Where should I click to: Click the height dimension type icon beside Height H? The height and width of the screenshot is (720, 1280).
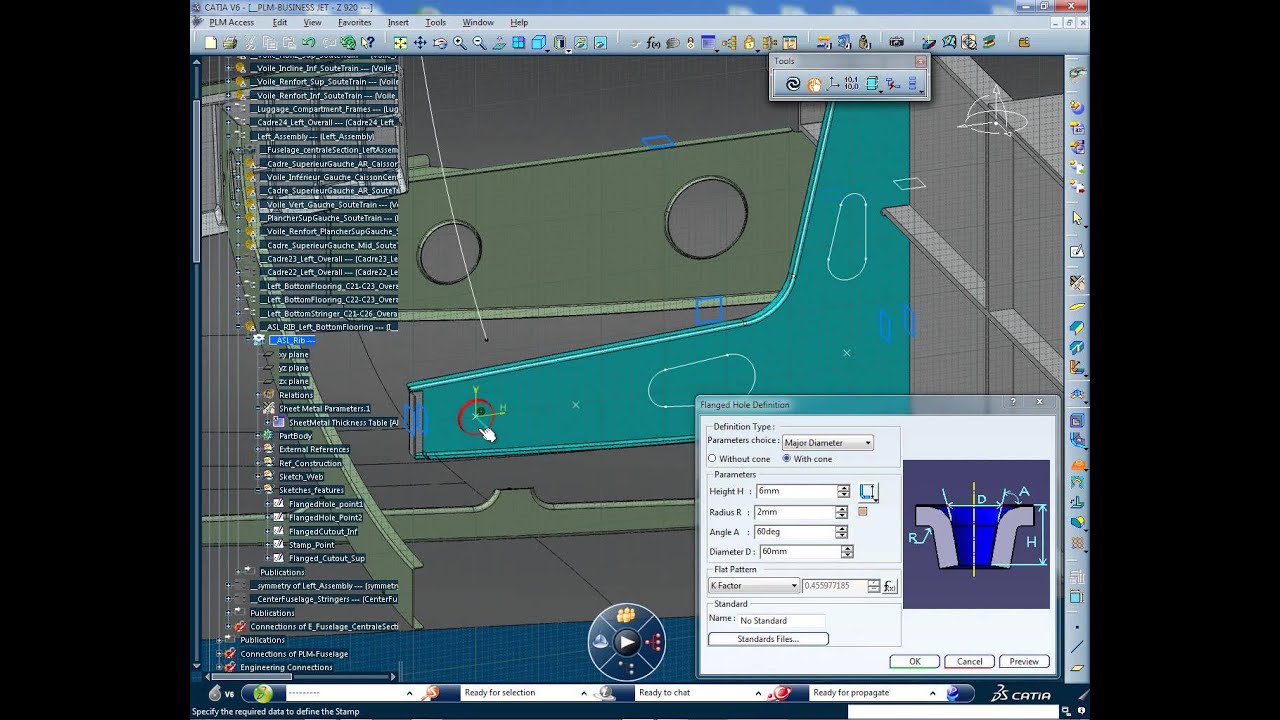click(868, 492)
